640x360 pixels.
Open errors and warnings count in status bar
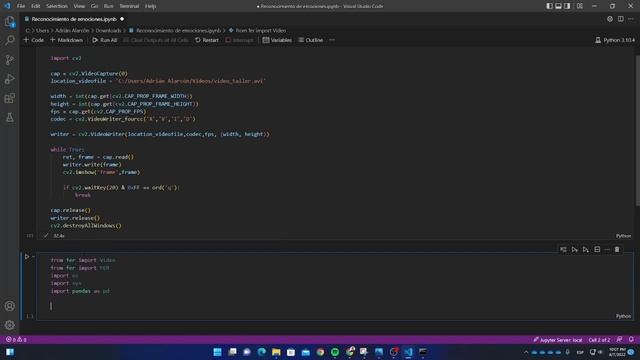point(16,340)
